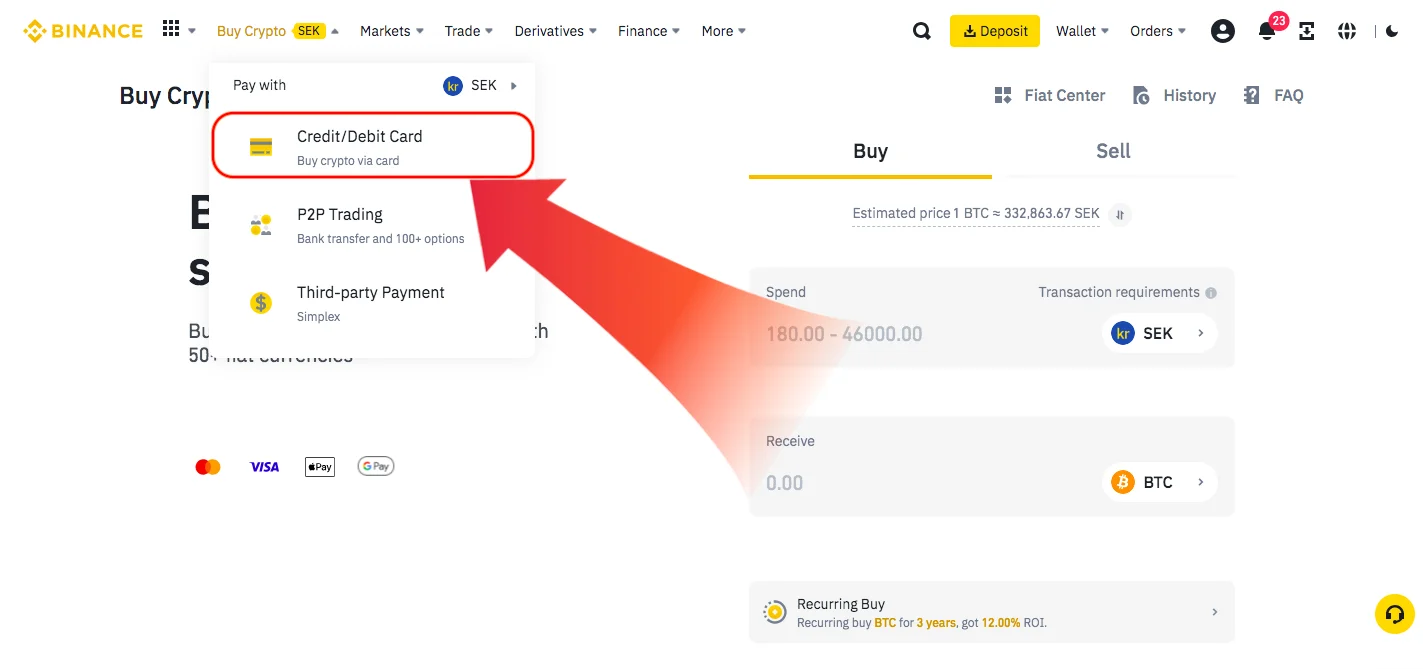Image resolution: width=1423 pixels, height=669 pixels.
Task: Expand the Recurring Buy panel
Action: click(x=991, y=612)
